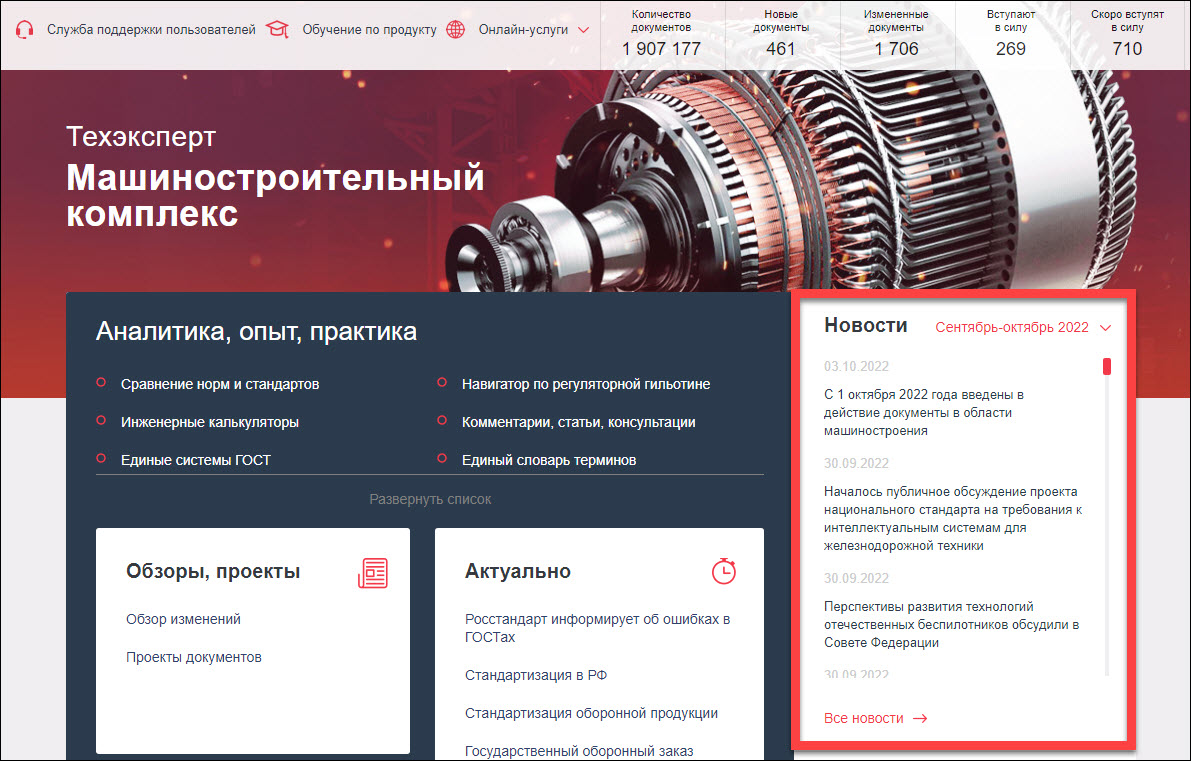Viewport: 1191px width, 761px height.
Task: Click the Количество документов counter 1 907 177
Action: pos(661,49)
